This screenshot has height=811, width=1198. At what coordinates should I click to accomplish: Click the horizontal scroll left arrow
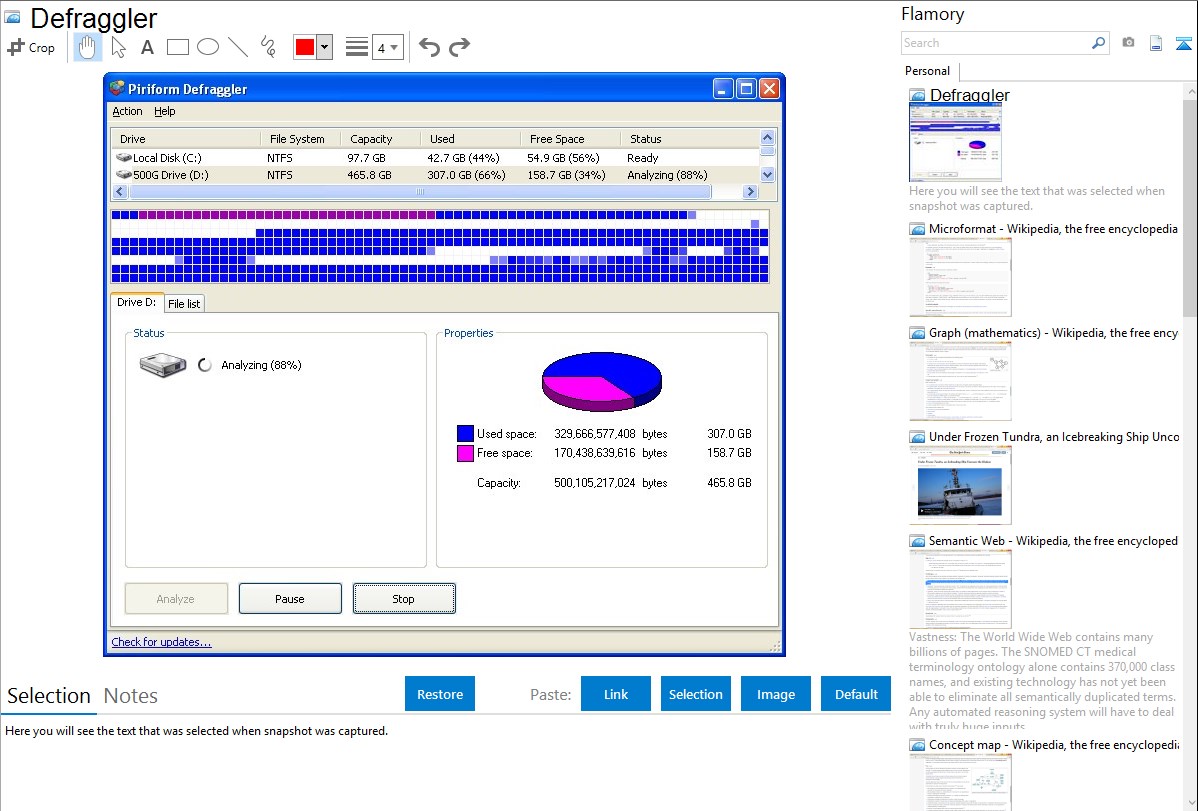tap(119, 192)
